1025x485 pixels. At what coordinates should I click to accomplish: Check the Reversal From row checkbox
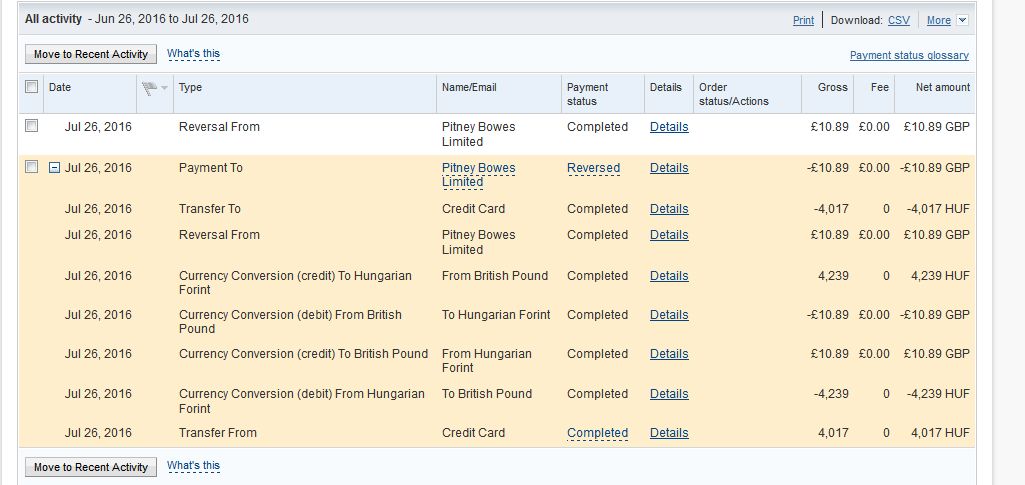tap(32, 127)
